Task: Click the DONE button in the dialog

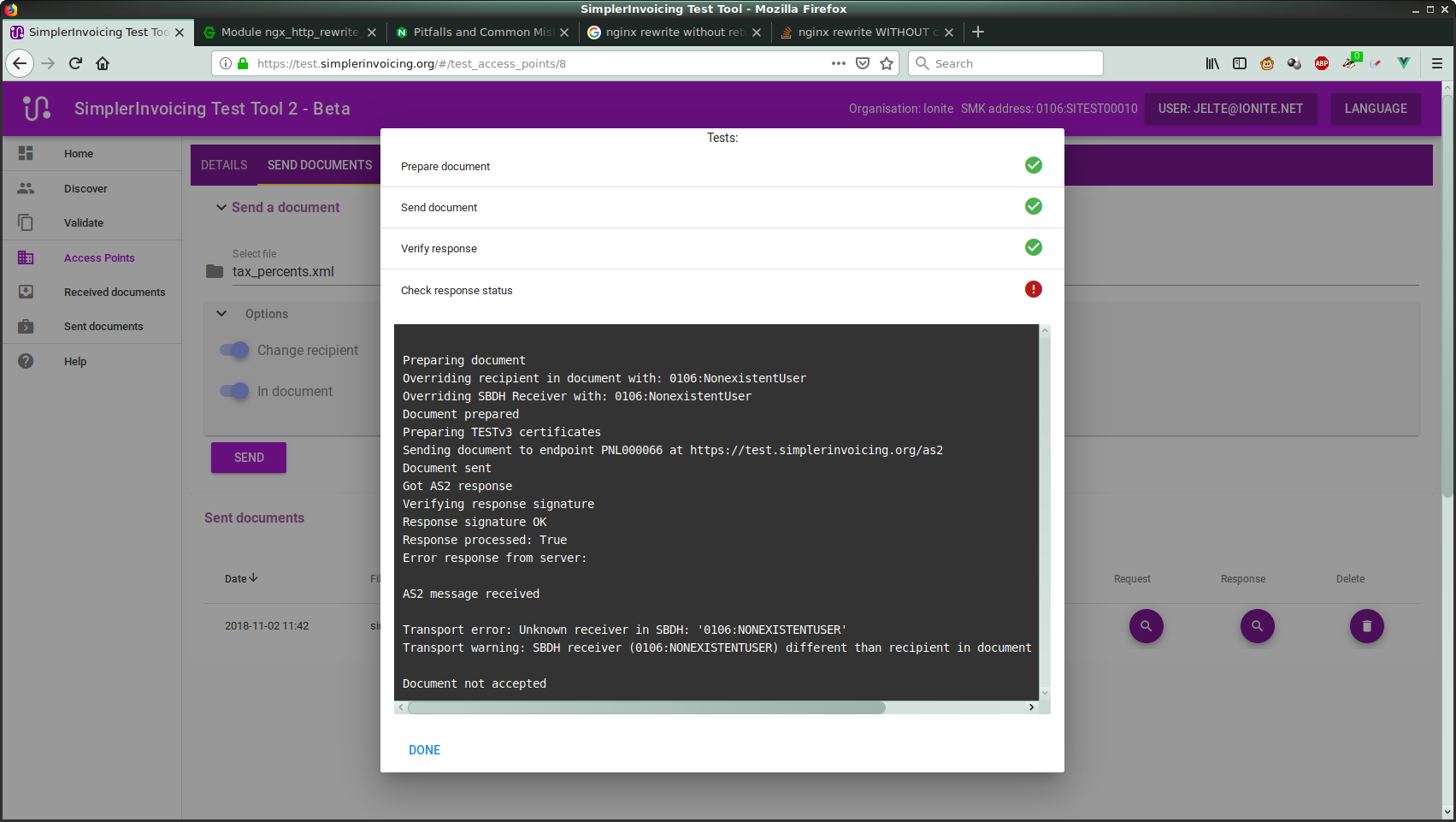Action: [x=424, y=750]
